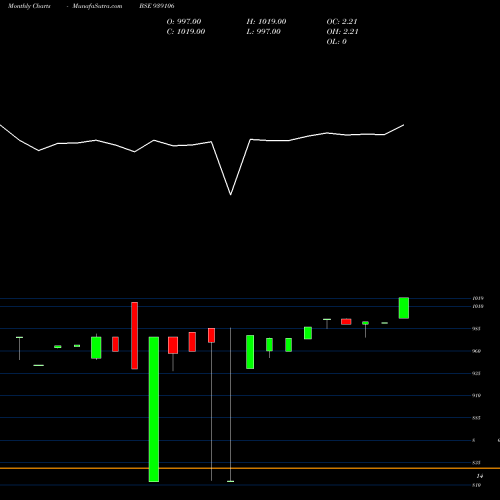
Task: Click the orange horizontal level line
Action: pos(250,468)
